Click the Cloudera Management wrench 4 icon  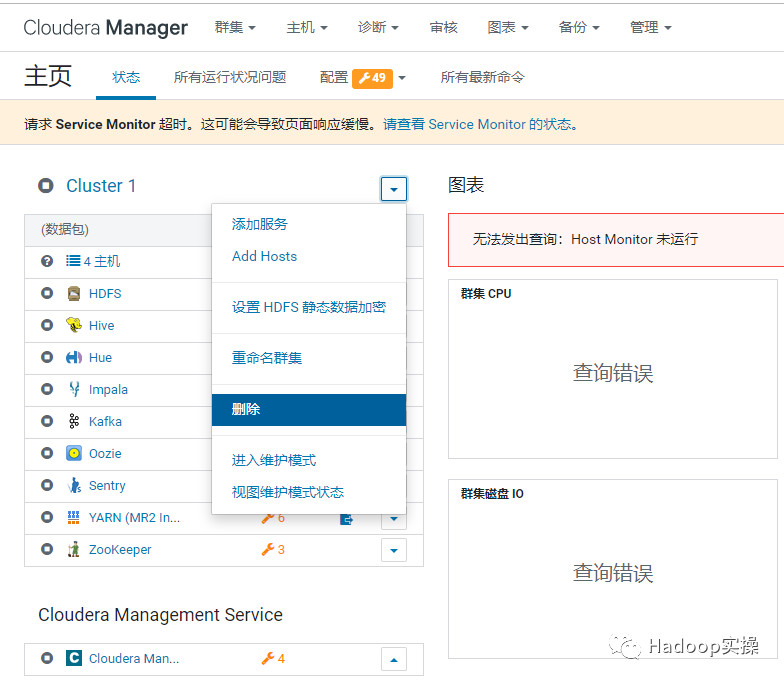click(x=268, y=658)
